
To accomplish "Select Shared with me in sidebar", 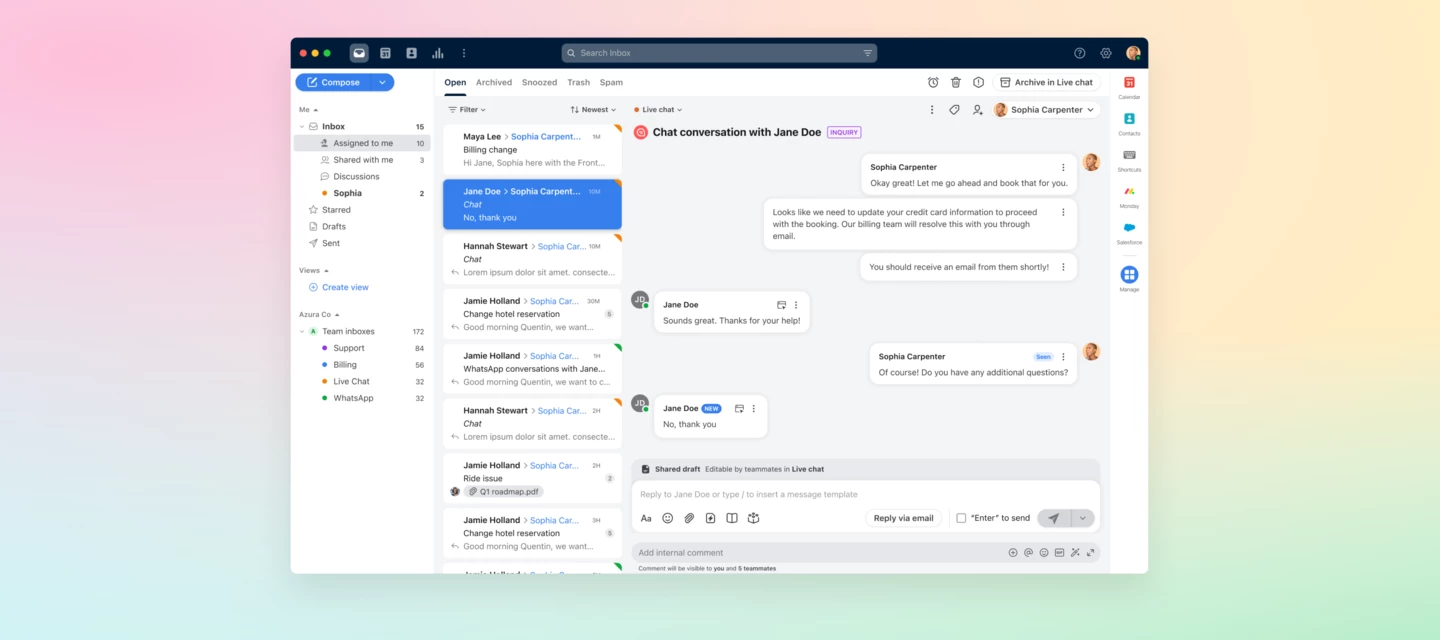I will pos(362,160).
